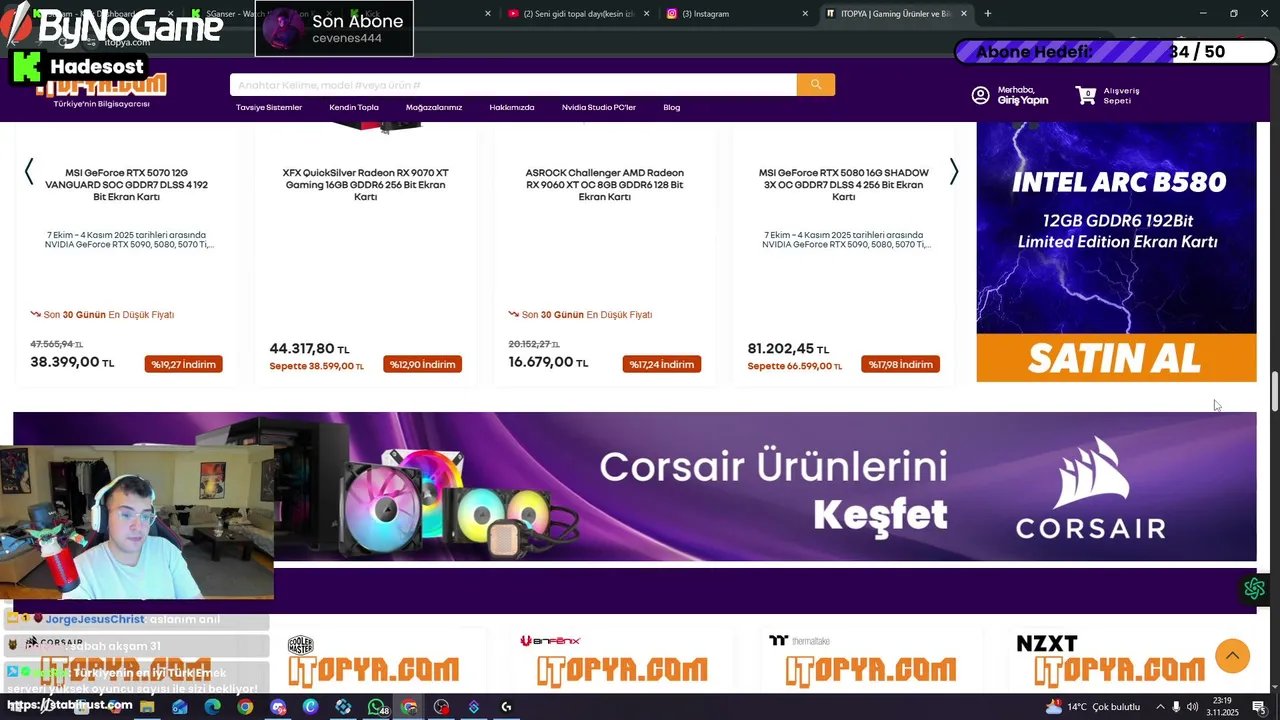Click the orange scroll-to-top arrow button

pos(1232,656)
